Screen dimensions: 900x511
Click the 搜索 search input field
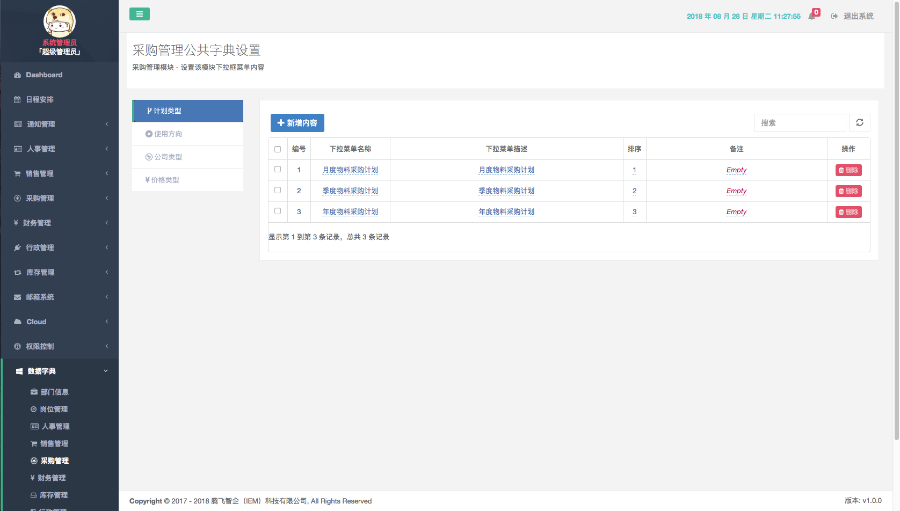coord(800,123)
